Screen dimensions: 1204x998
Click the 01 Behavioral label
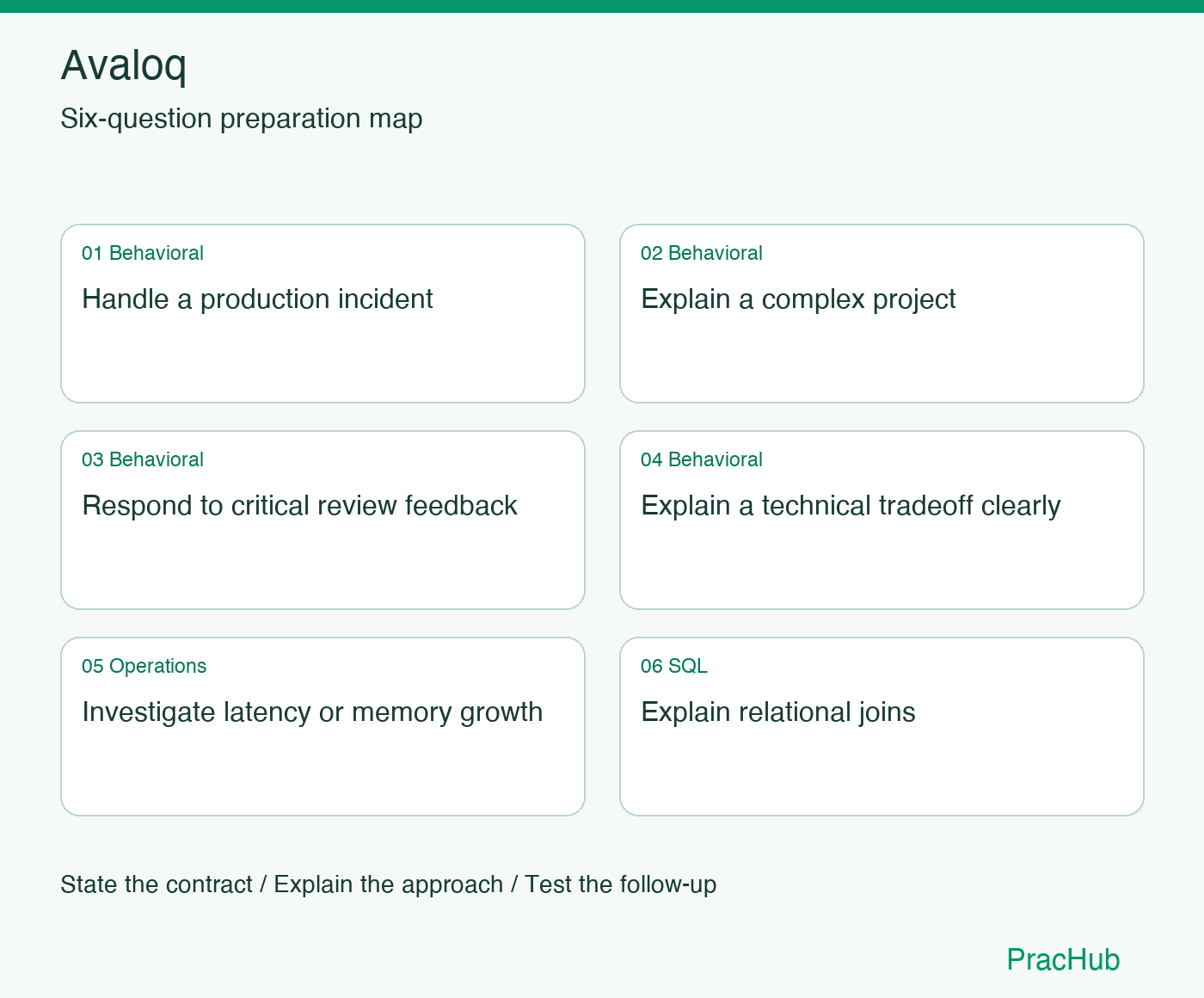click(143, 253)
